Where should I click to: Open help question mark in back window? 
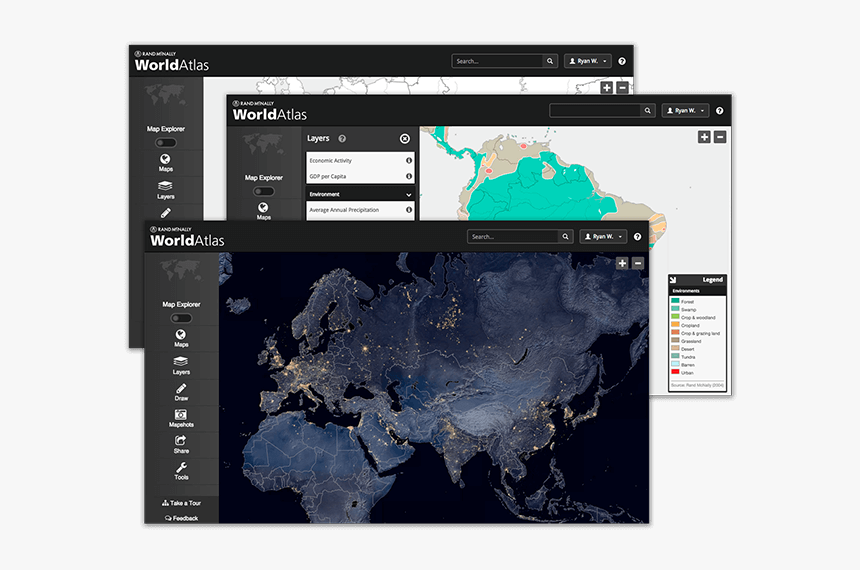tap(622, 61)
